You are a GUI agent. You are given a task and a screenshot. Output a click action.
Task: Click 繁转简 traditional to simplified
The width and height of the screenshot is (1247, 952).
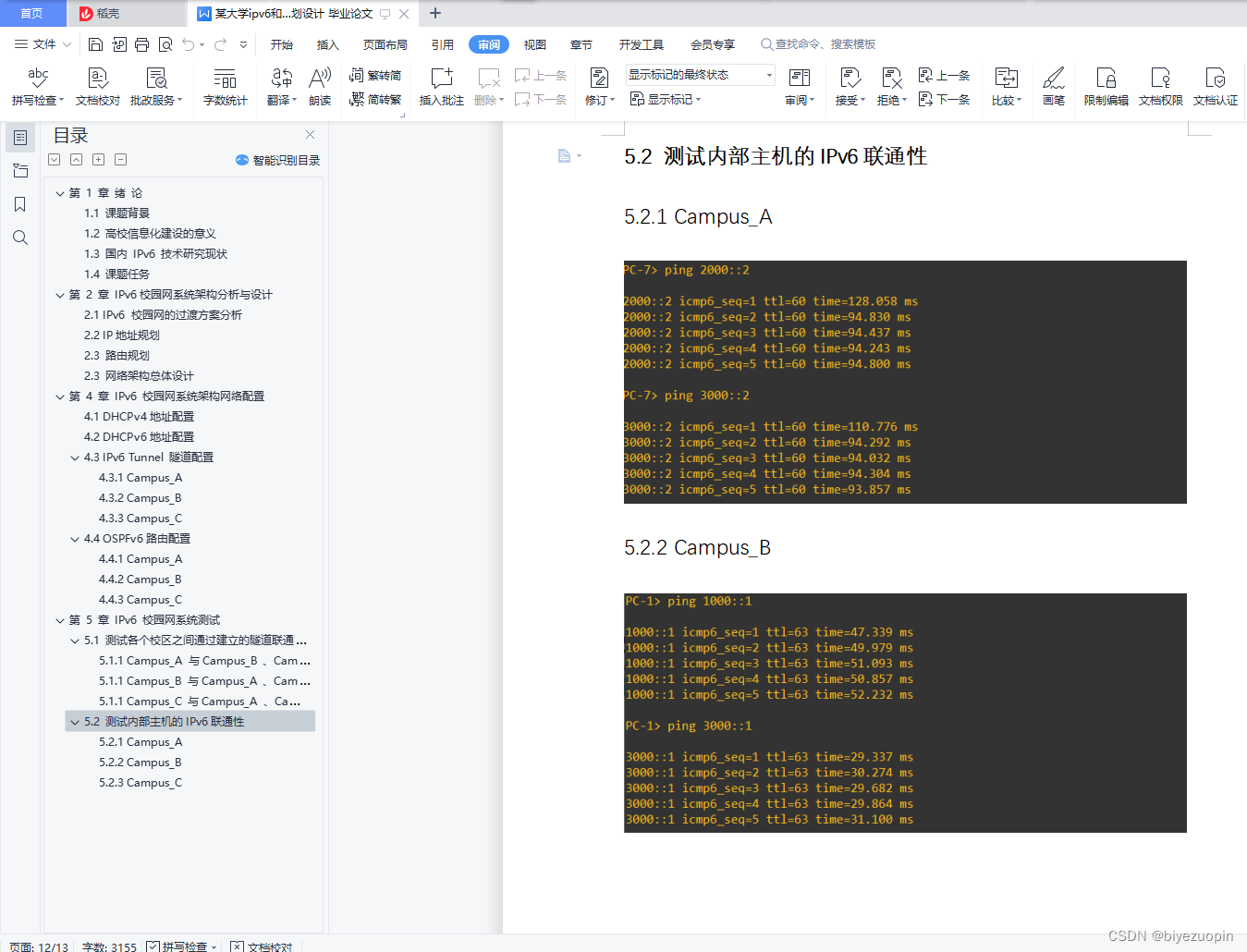(375, 75)
